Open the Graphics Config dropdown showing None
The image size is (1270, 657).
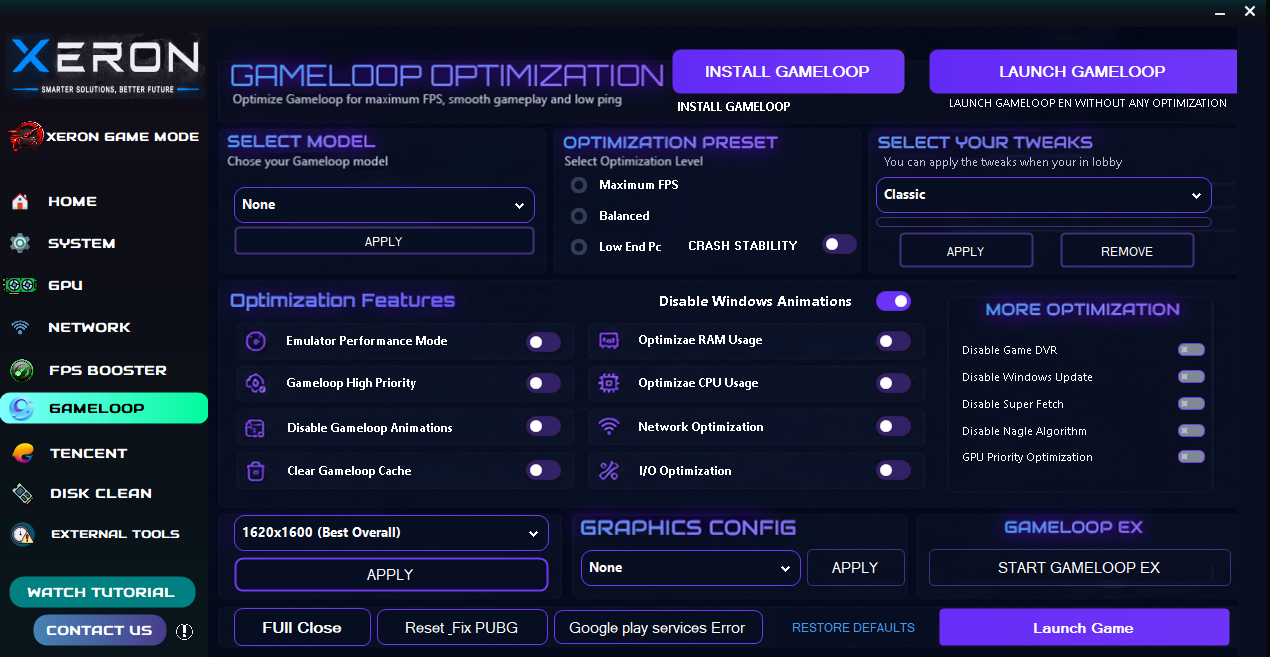point(690,568)
